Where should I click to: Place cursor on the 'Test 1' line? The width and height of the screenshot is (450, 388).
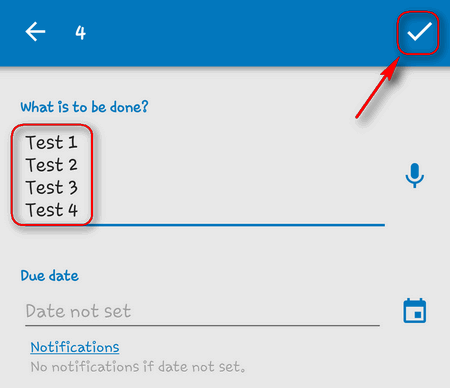click(51, 143)
